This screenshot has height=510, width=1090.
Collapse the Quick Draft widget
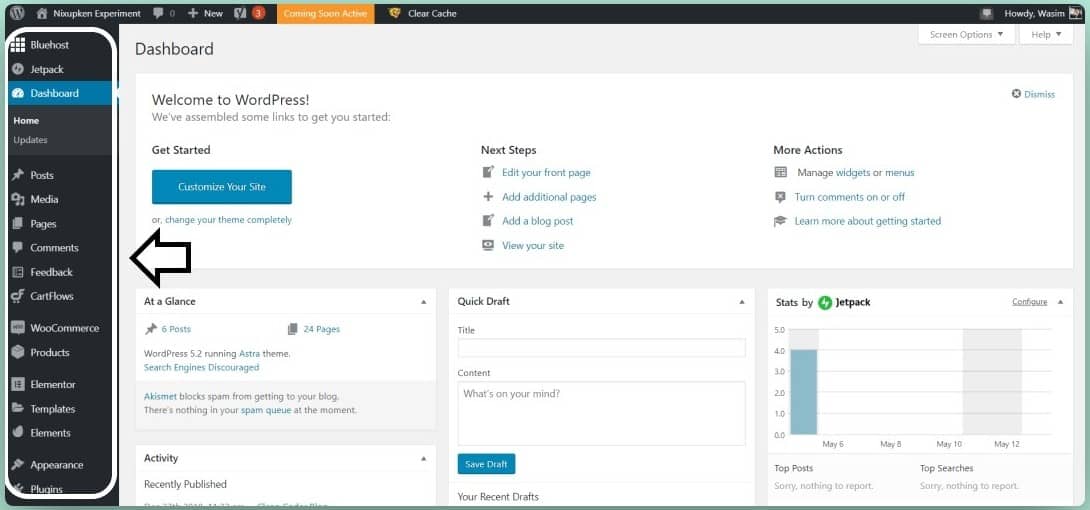[x=742, y=302]
